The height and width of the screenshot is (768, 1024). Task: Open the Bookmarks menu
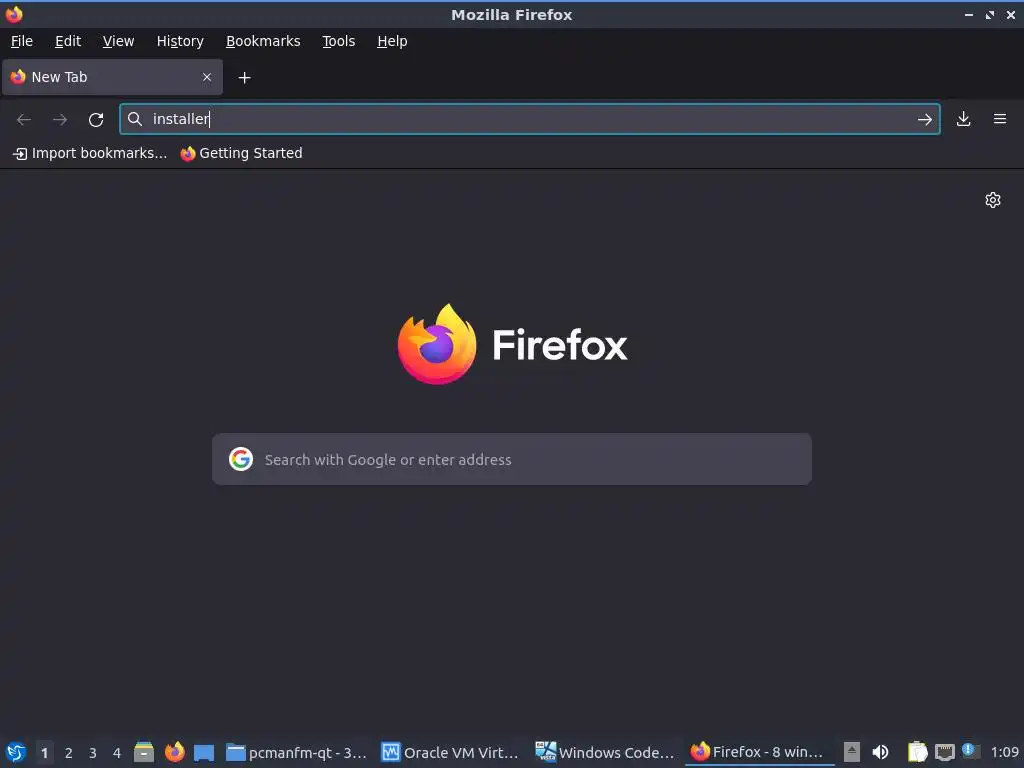coord(263,41)
